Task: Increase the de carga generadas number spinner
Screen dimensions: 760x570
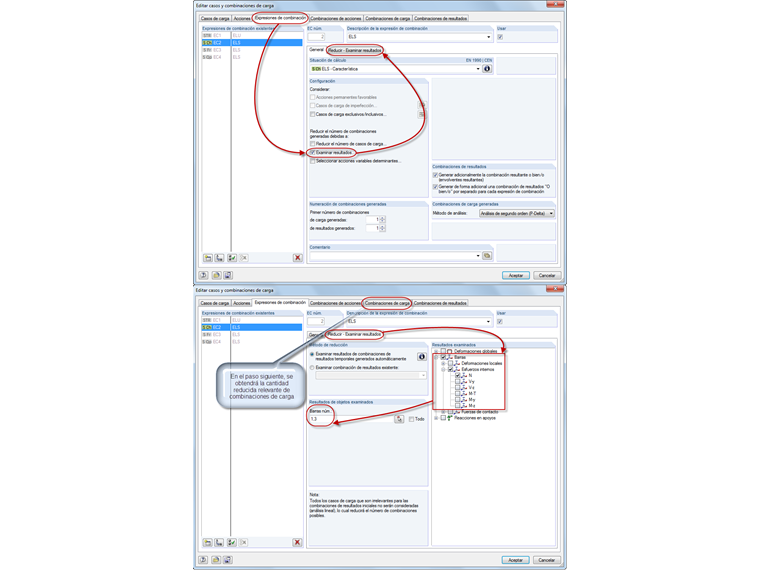Action: (382, 218)
